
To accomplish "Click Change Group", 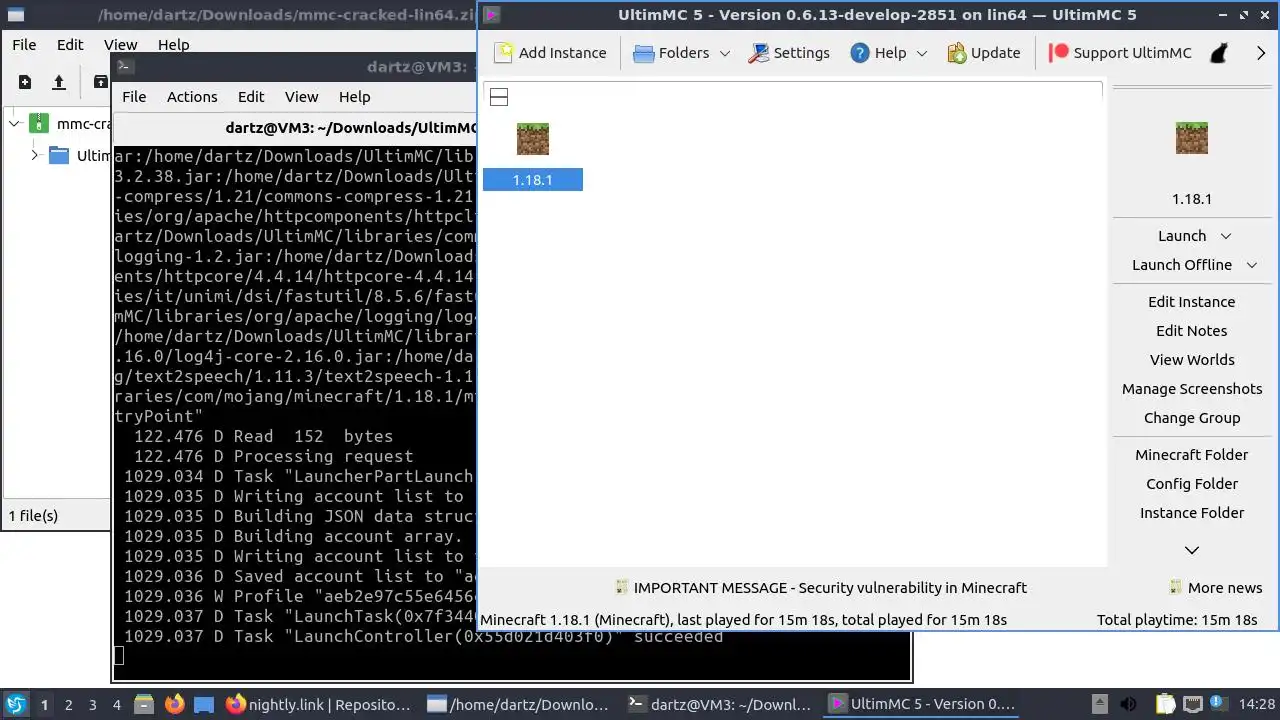I will click(1192, 418).
